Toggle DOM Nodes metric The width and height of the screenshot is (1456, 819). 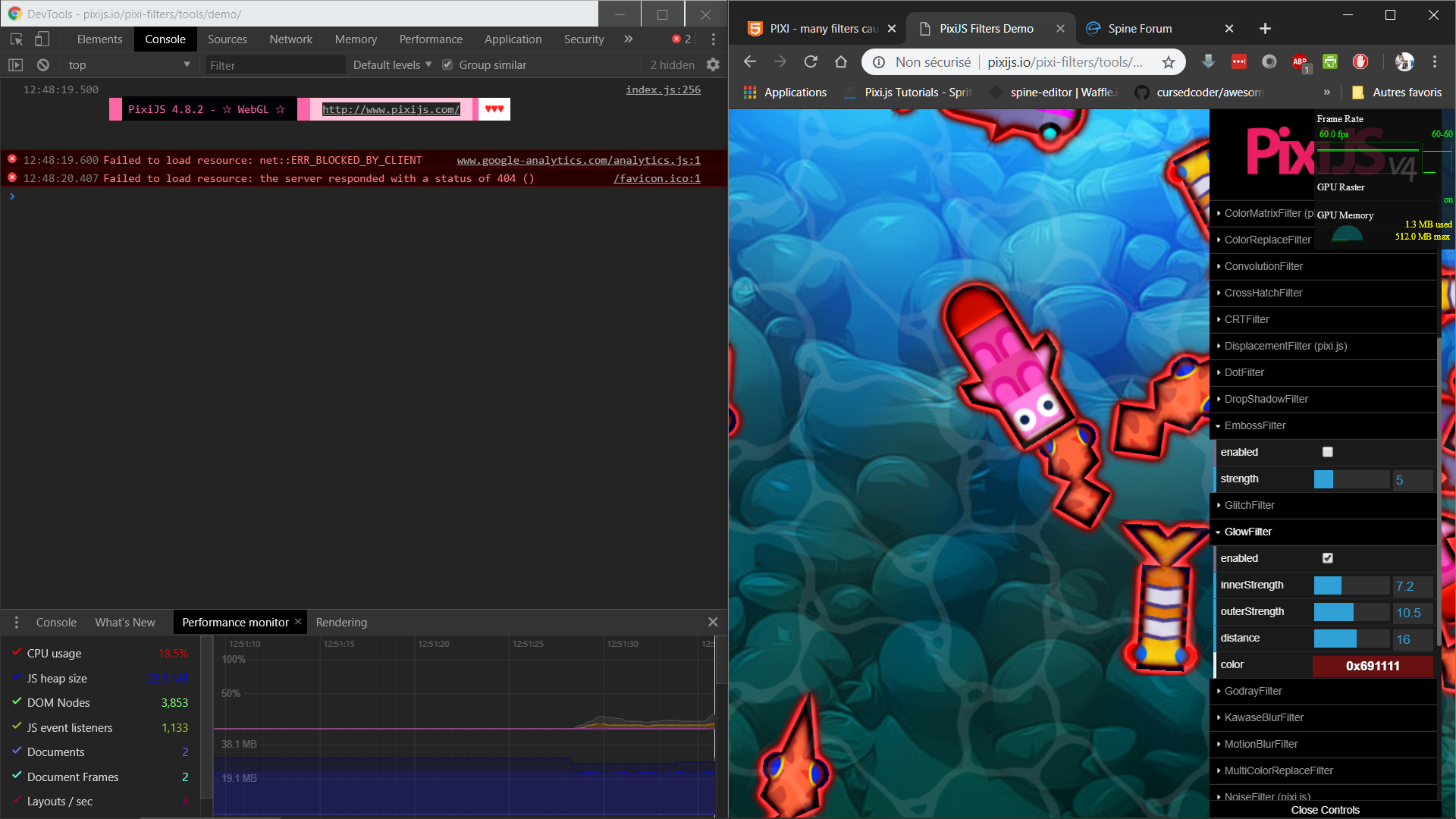[x=17, y=701]
